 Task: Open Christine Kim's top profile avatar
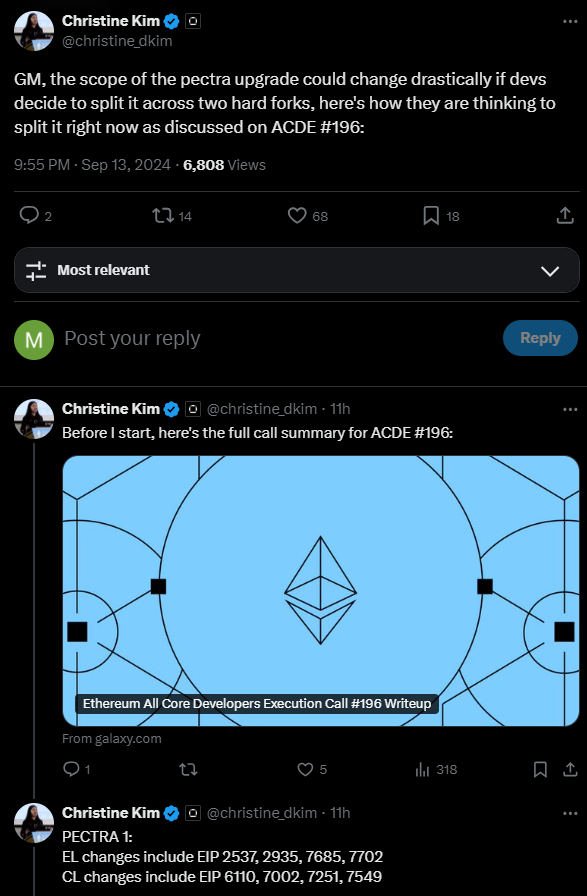[x=34, y=31]
